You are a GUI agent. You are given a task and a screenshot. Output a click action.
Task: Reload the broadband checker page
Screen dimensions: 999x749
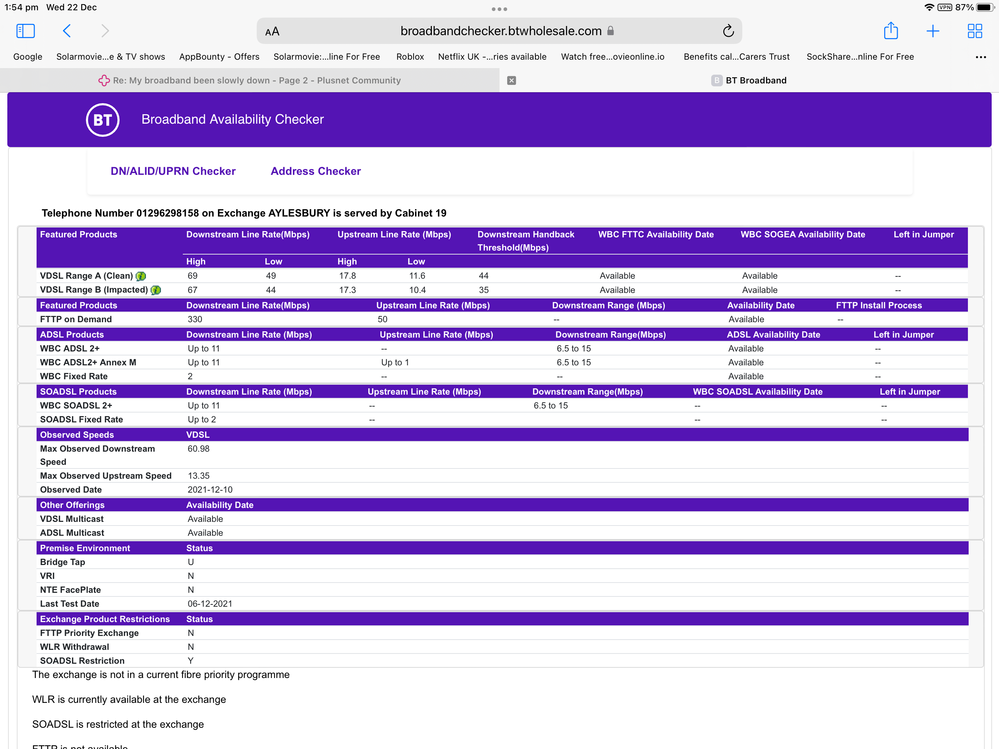(x=728, y=31)
